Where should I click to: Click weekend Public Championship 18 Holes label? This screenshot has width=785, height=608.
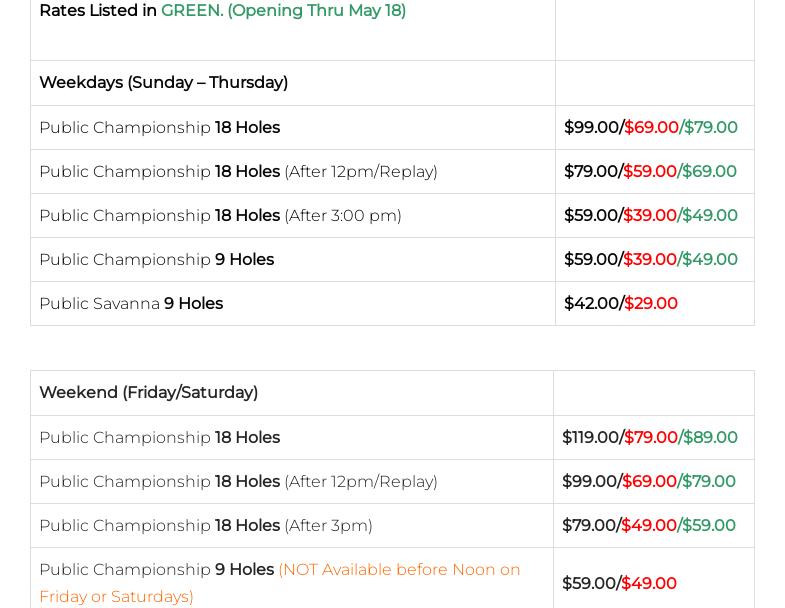(x=159, y=438)
